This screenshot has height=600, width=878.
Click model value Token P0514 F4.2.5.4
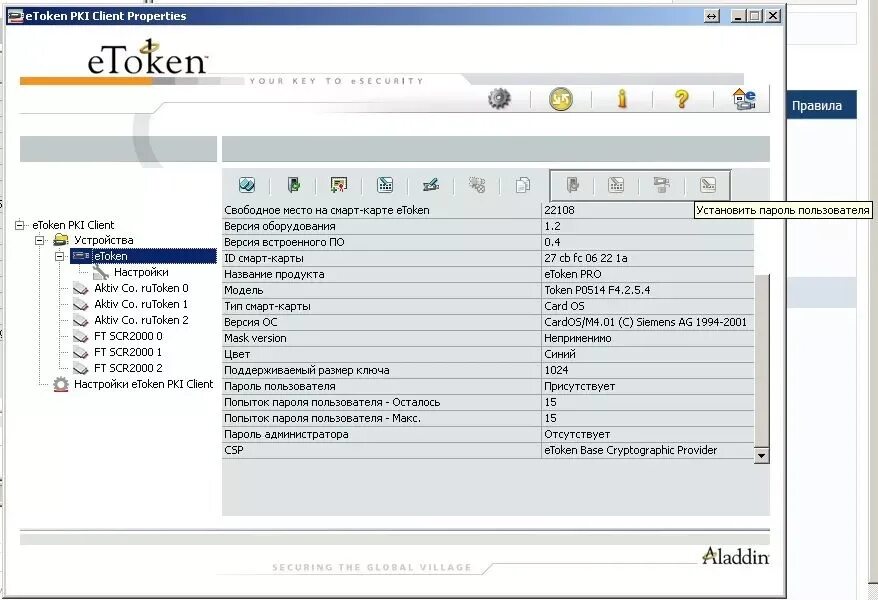[597, 290]
